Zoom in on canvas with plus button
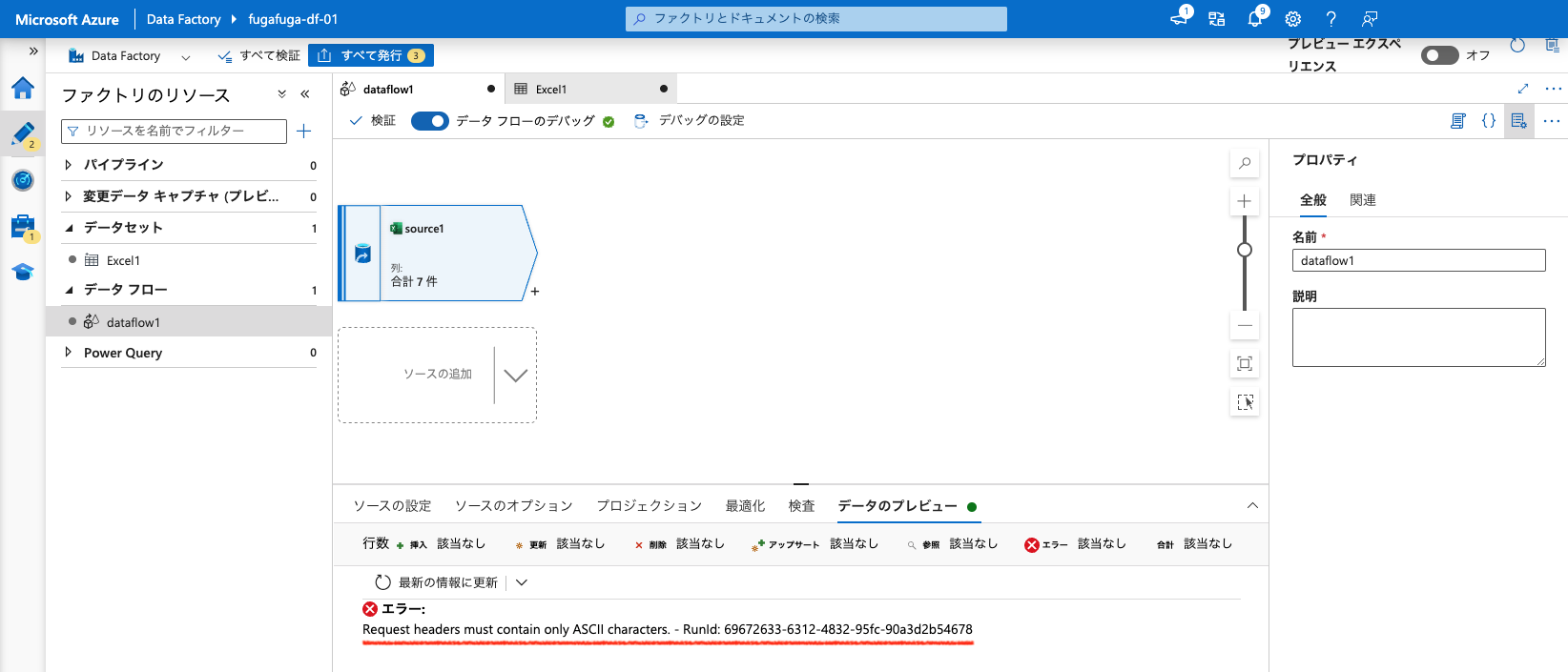The height and width of the screenshot is (672, 1568). point(1245,201)
